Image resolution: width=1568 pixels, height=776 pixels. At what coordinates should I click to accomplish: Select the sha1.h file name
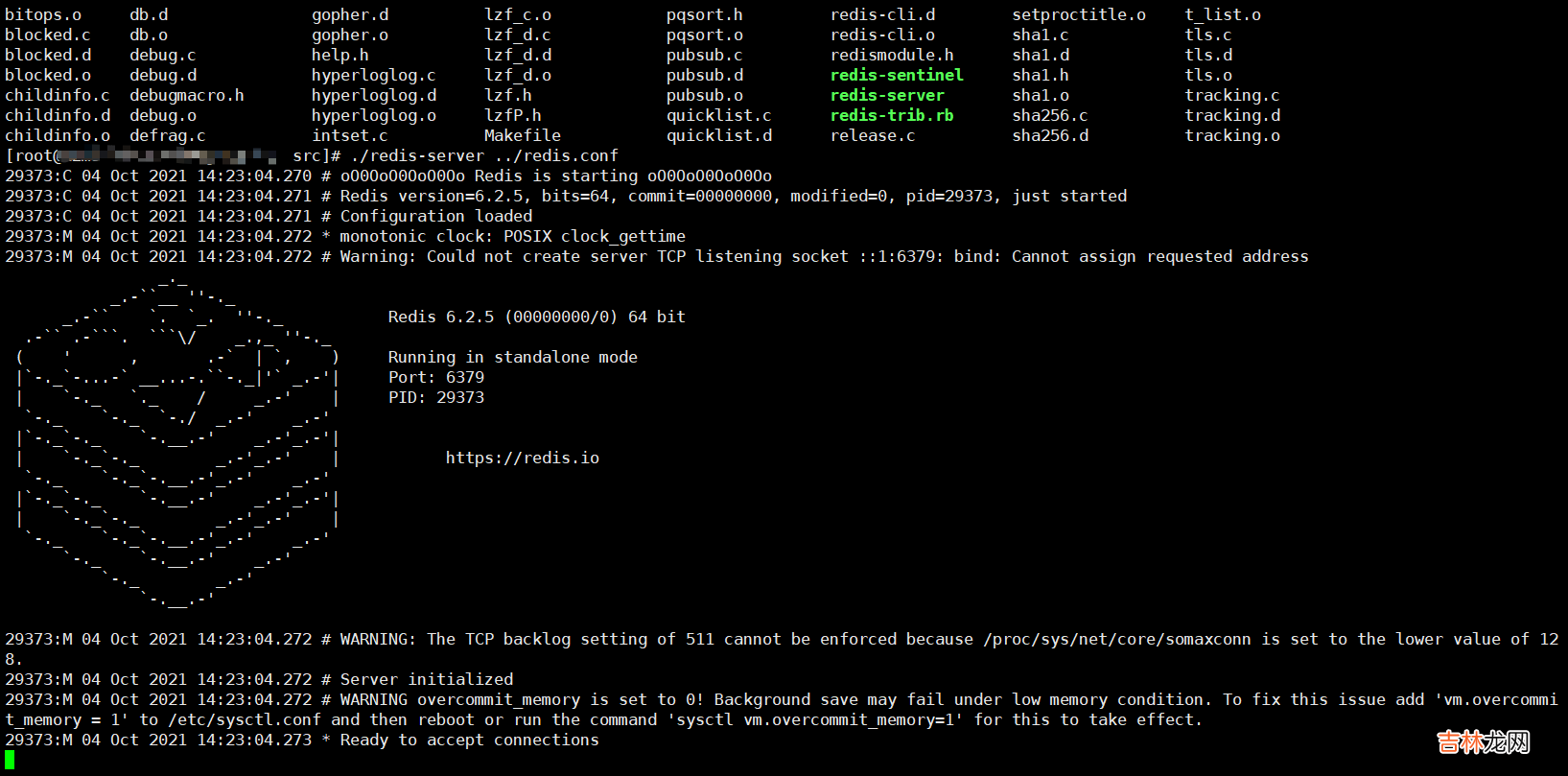point(1041,75)
